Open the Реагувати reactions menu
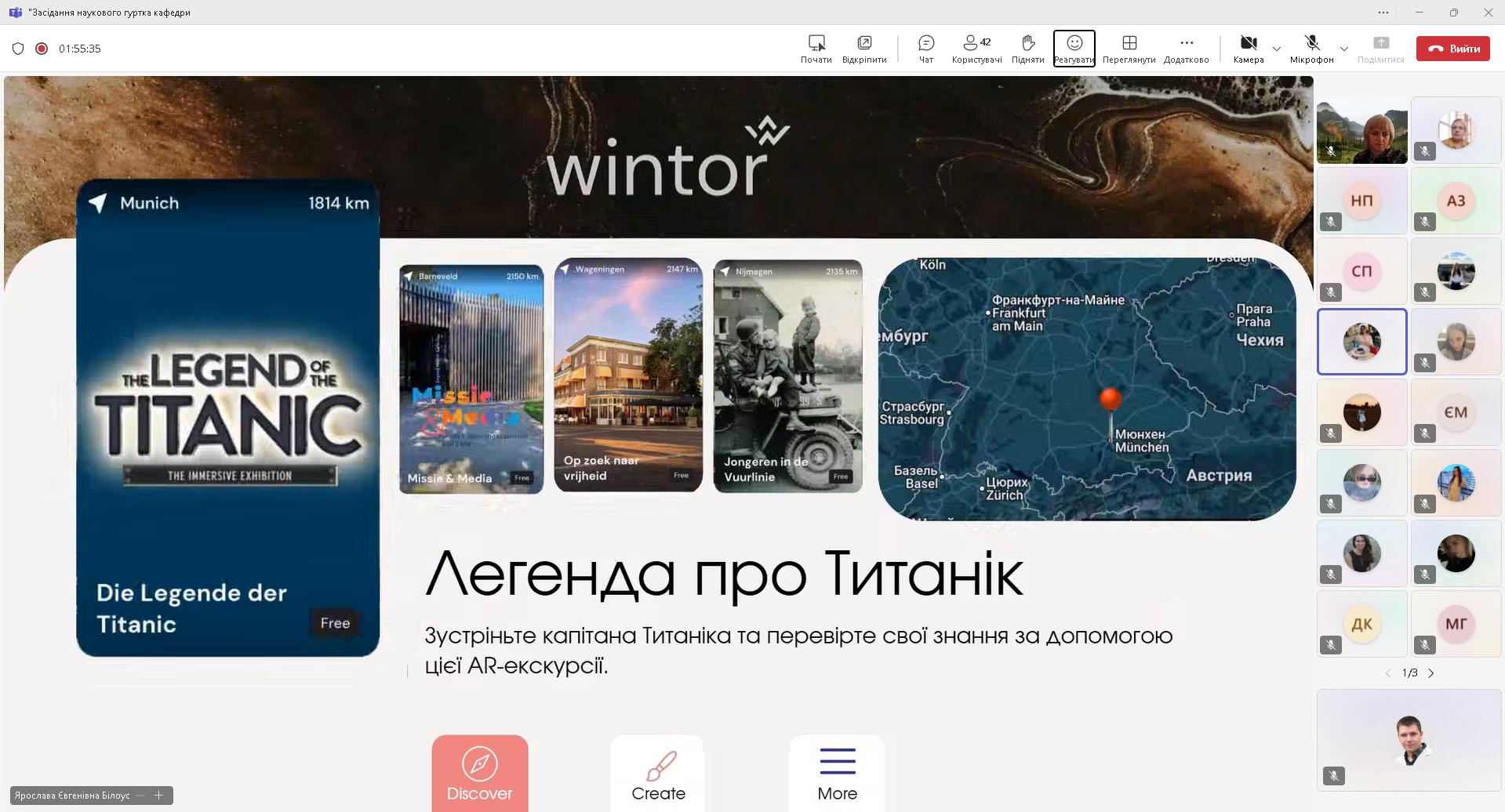This screenshot has height=812, width=1505. [x=1074, y=49]
